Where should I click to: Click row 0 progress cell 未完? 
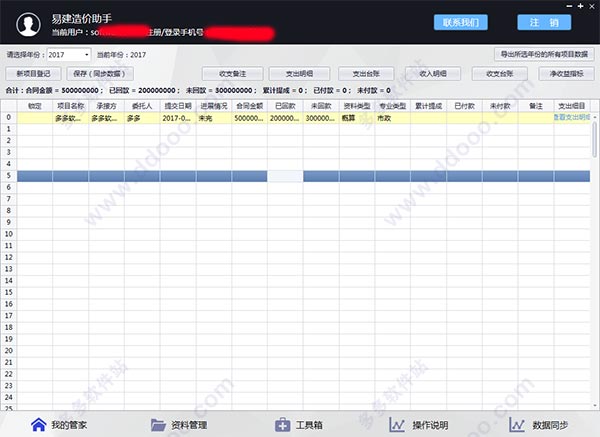[x=214, y=118]
